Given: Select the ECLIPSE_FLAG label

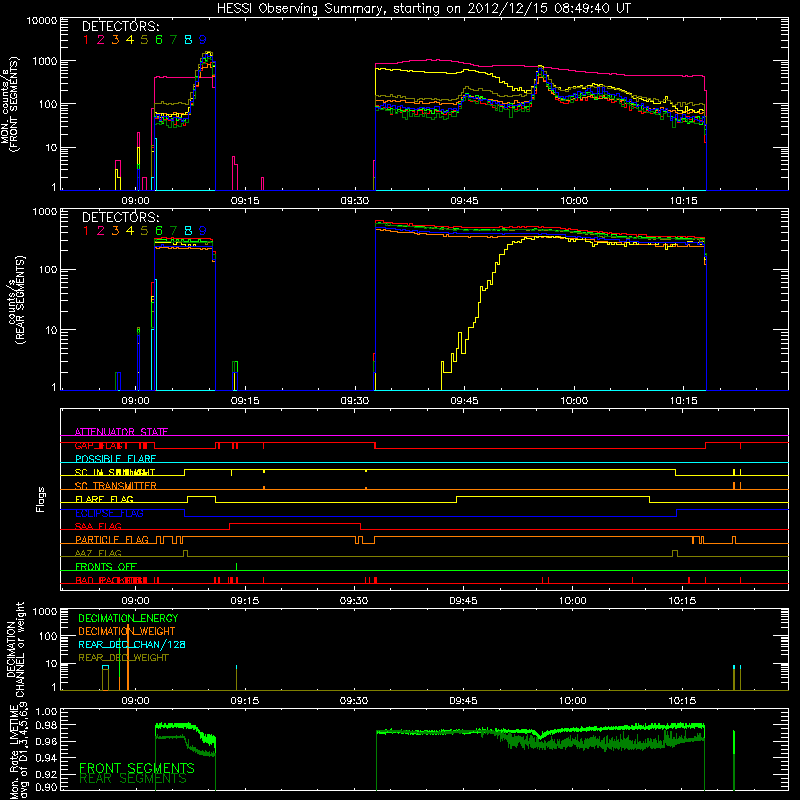Looking at the screenshot, I should pyautogui.click(x=109, y=513).
